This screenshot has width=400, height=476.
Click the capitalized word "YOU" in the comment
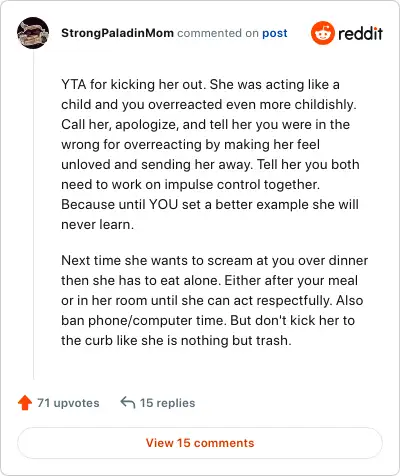pos(163,204)
